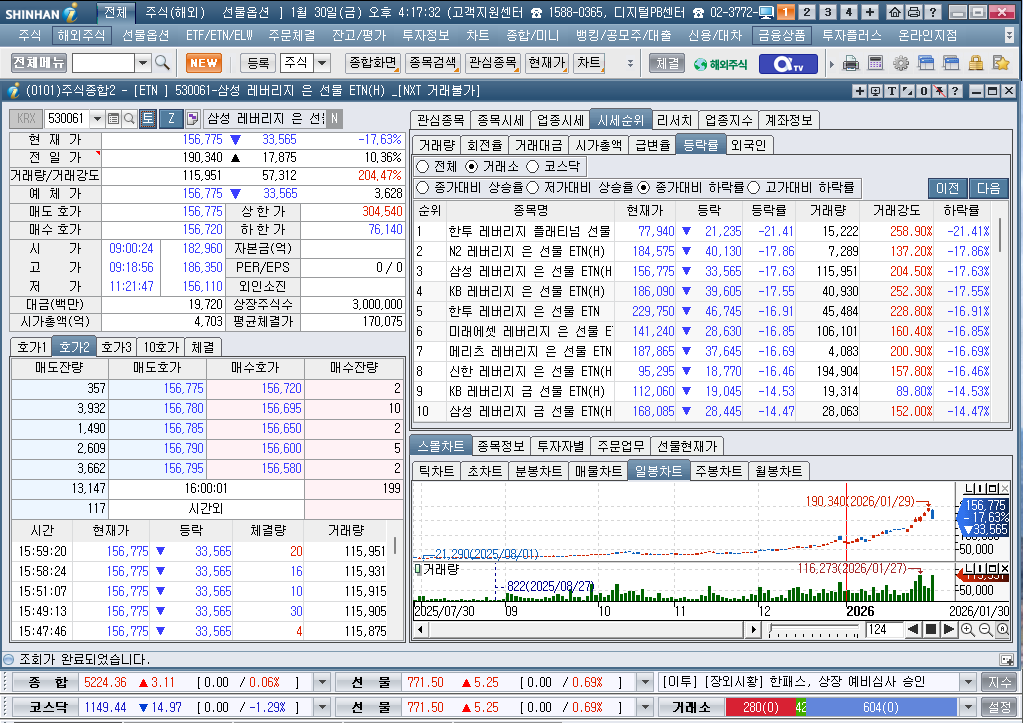1023x723 pixels.
Task: Click stock search magnifier next to code field
Action: coord(129,118)
